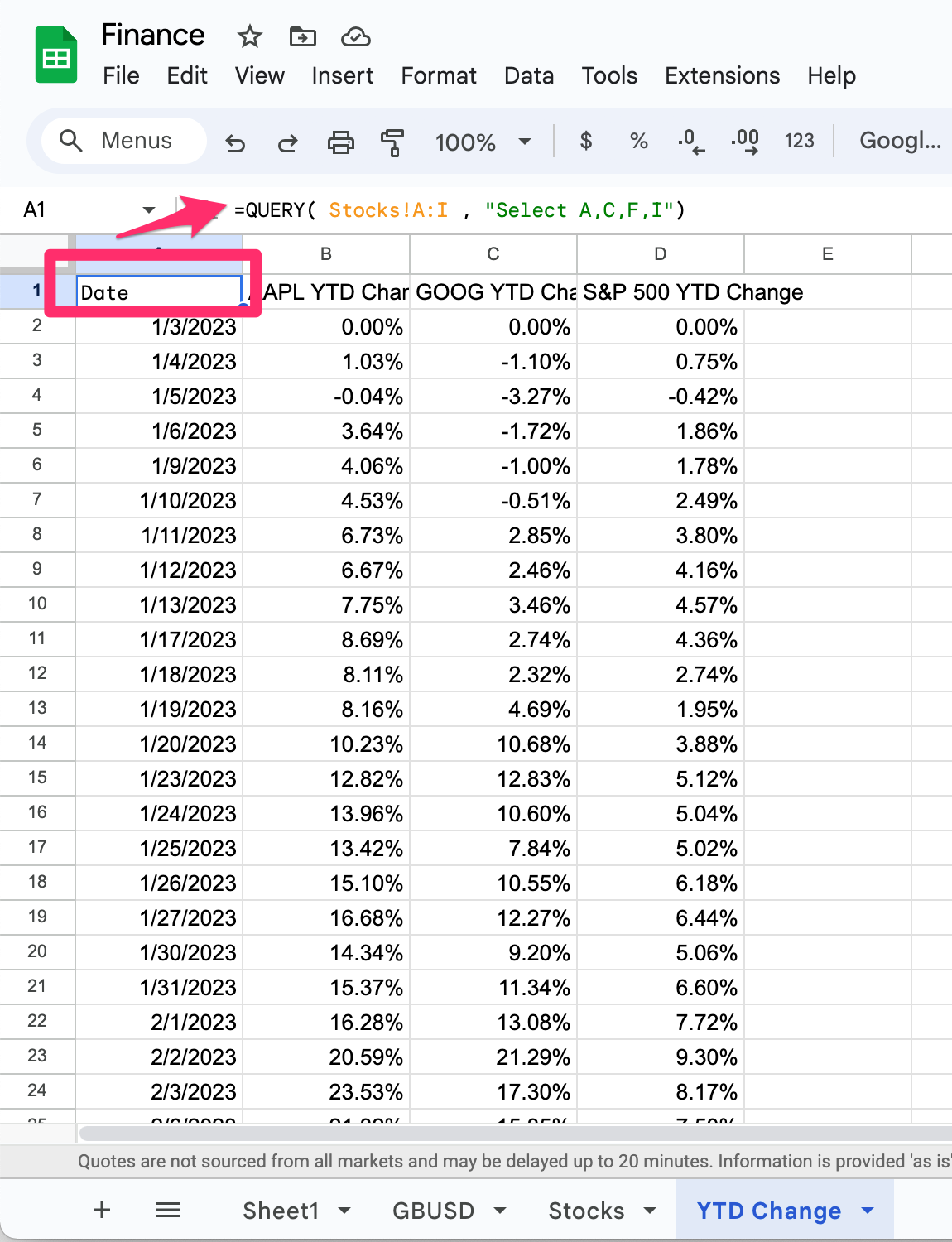952x1242 pixels.
Task: Click the horizontal scrollbar
Action: pyautogui.click(x=515, y=1133)
